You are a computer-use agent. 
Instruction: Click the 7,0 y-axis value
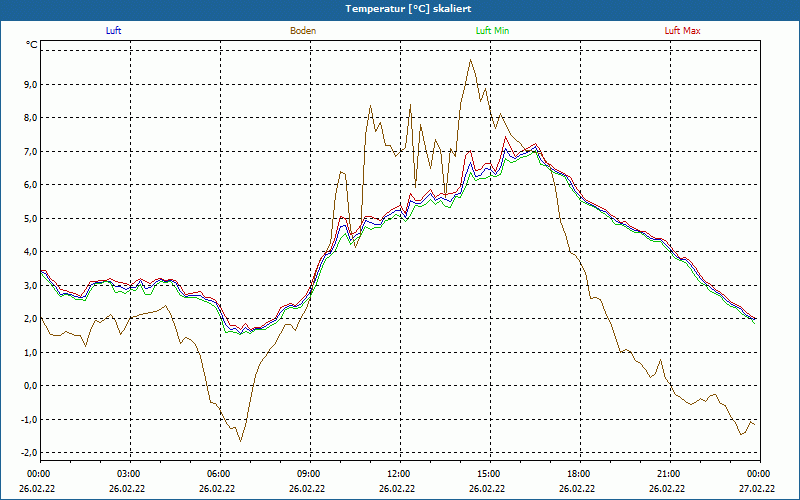click(31, 152)
